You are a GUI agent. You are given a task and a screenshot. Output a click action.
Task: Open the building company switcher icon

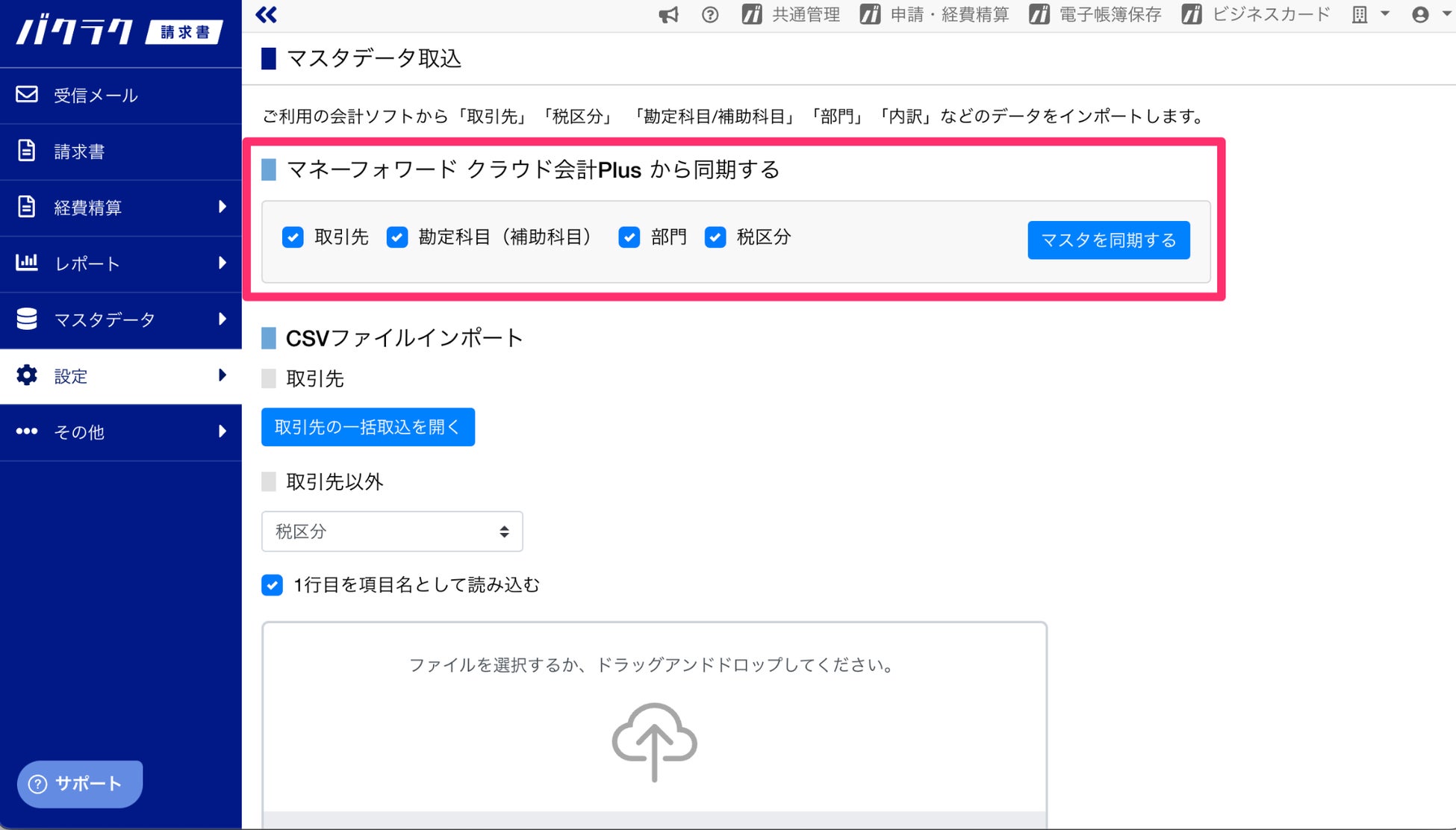point(1360,15)
